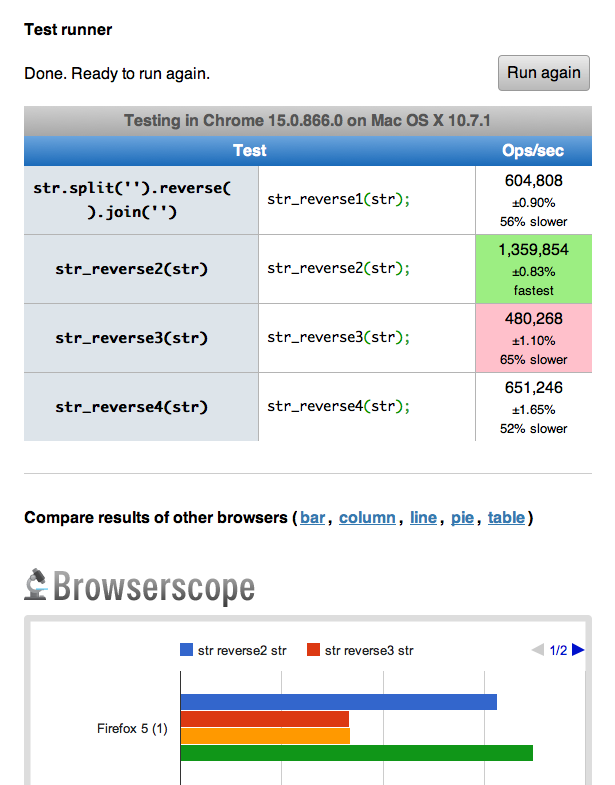Viewport: 615px width, 785px height.
Task: Click the str_reverse4(str) bold test name
Action: [x=132, y=407]
